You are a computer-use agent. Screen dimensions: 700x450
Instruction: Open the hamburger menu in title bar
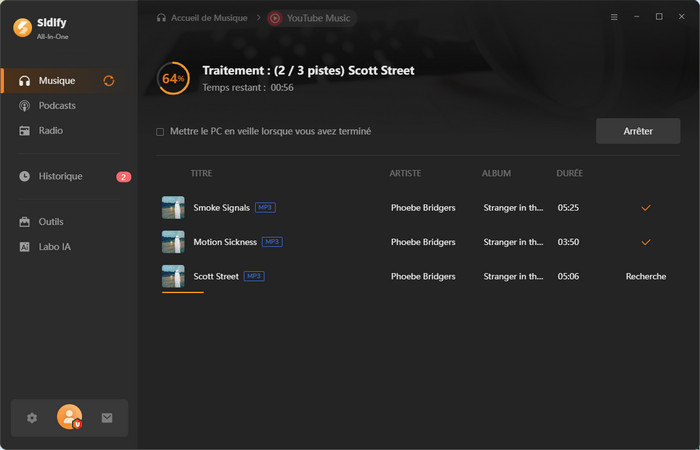point(614,17)
